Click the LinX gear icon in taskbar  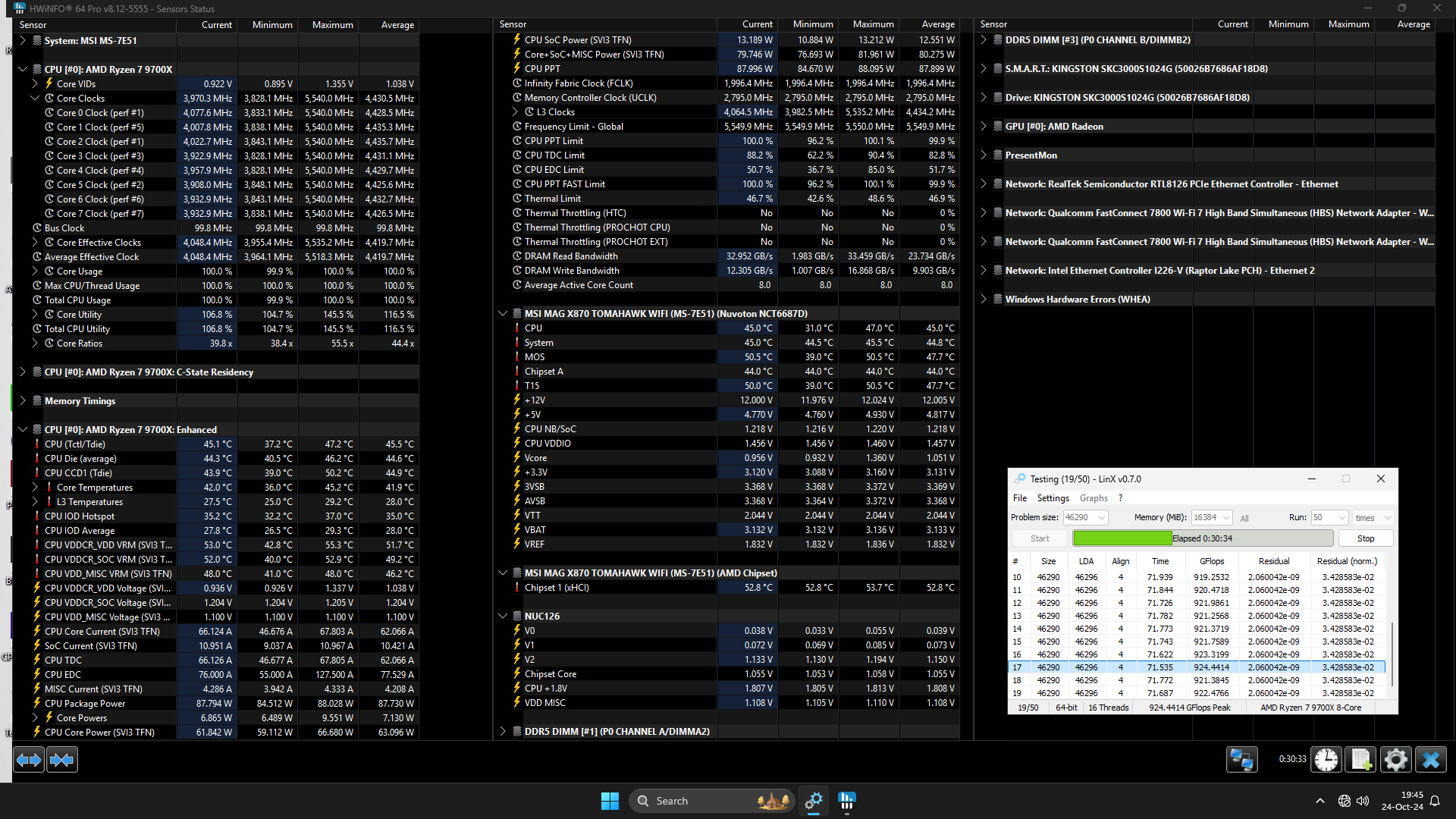814,801
